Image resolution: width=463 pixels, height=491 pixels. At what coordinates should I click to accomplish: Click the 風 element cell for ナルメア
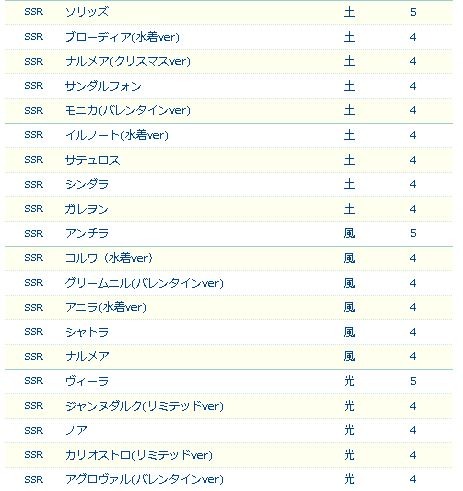point(349,356)
